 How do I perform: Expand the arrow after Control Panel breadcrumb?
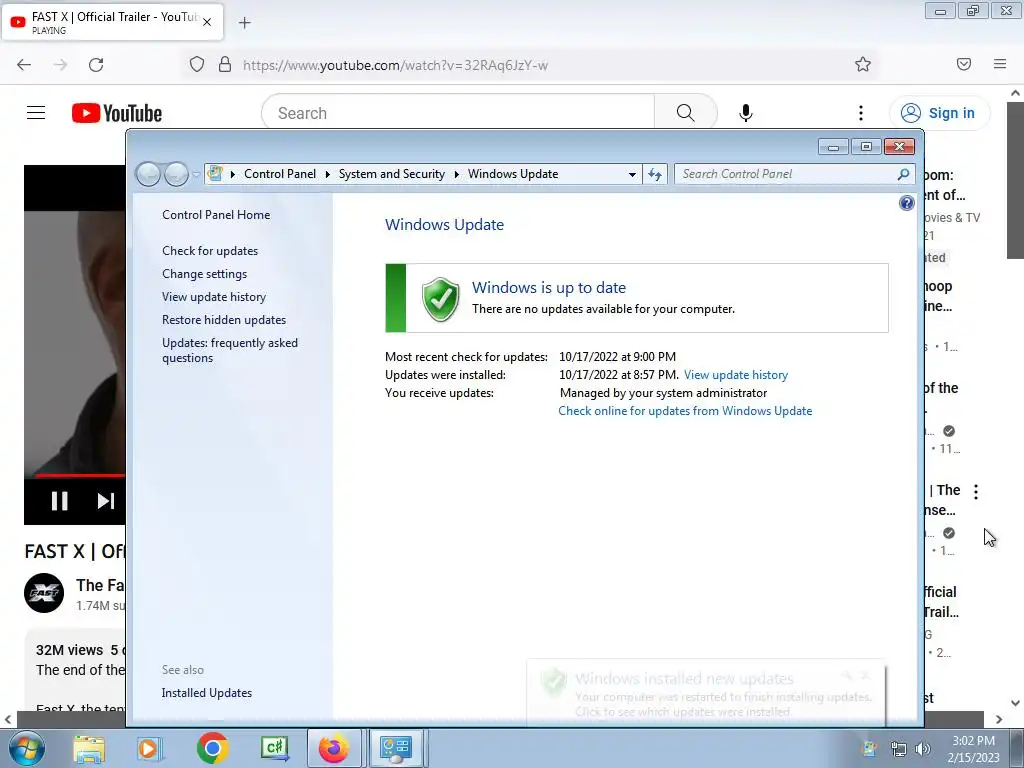[328, 174]
